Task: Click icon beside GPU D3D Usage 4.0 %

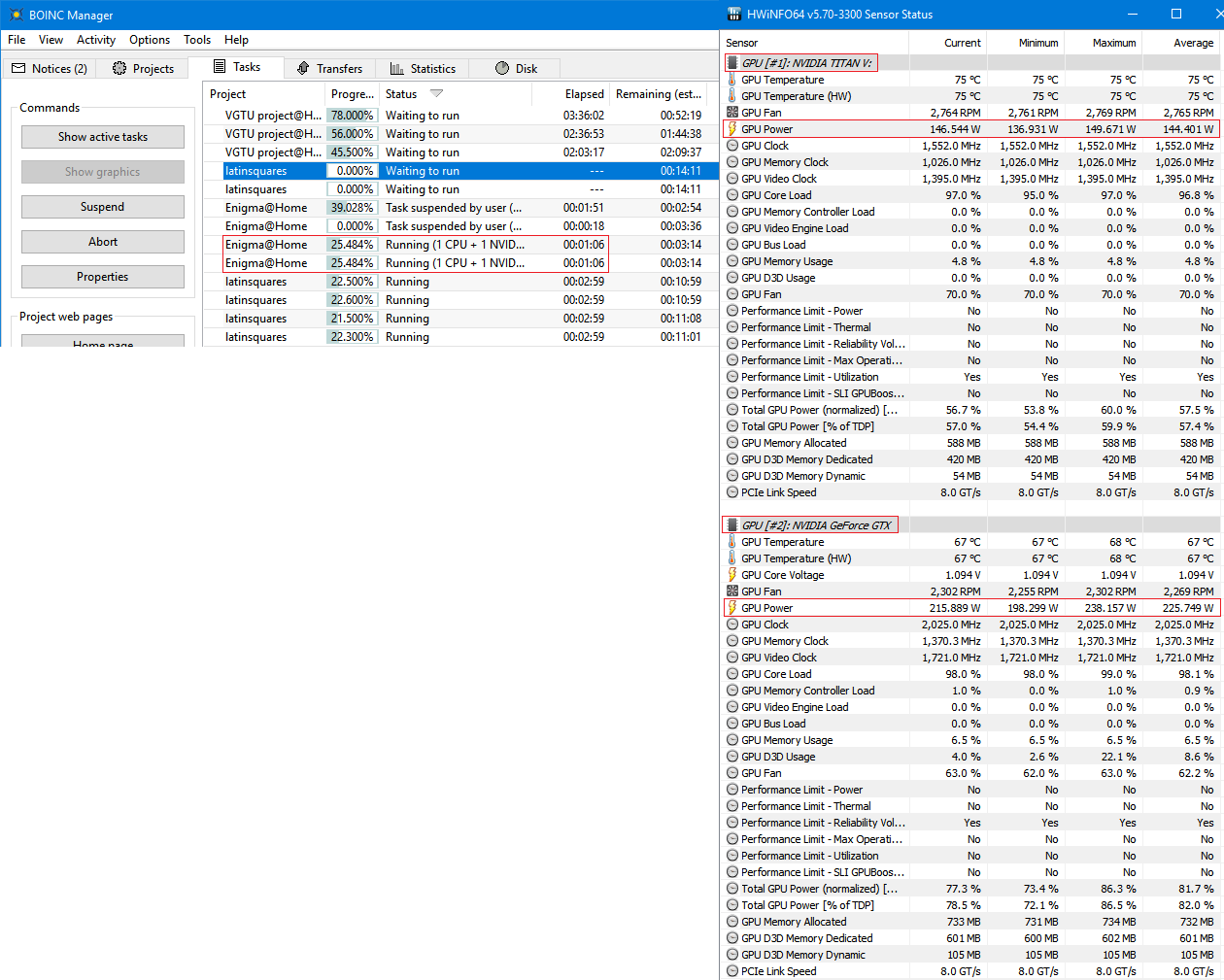Action: pos(732,757)
